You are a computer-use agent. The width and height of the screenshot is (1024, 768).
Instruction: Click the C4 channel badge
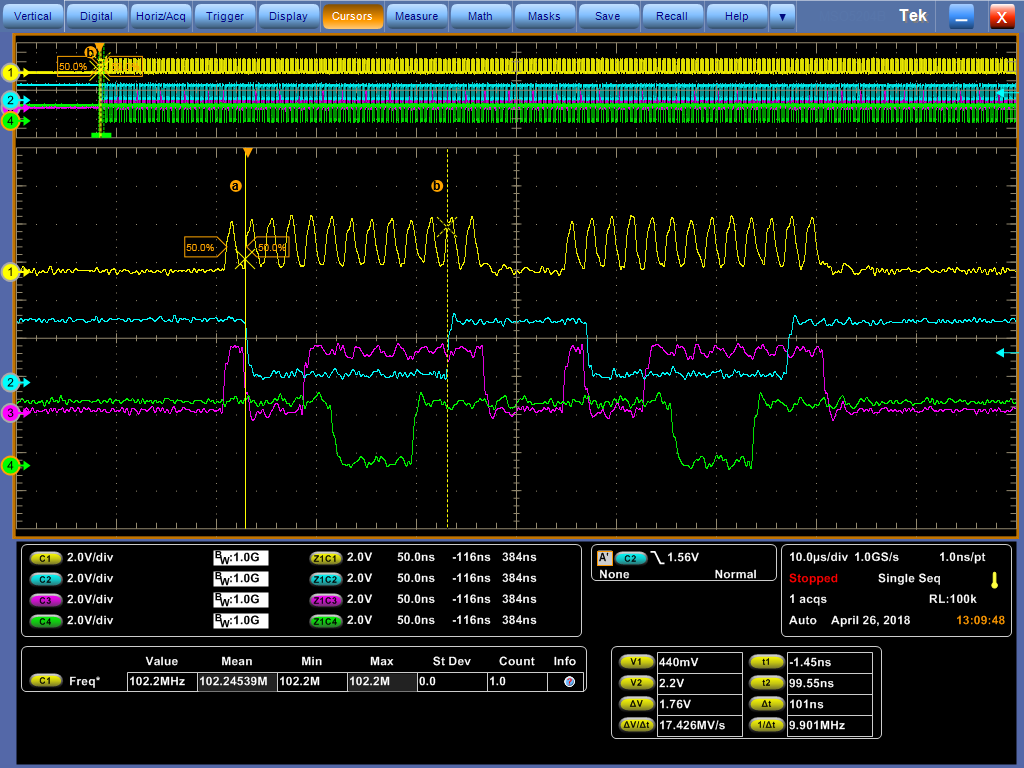point(45,621)
